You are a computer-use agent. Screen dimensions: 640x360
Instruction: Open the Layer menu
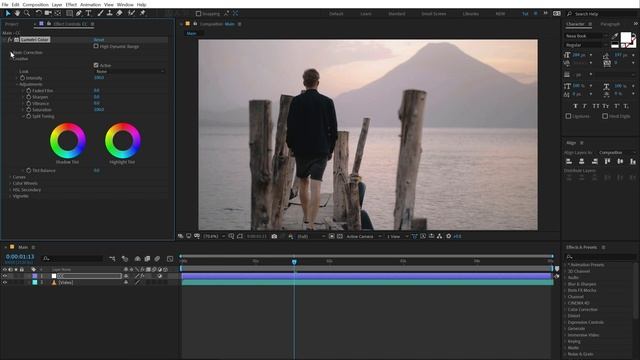(57, 4)
